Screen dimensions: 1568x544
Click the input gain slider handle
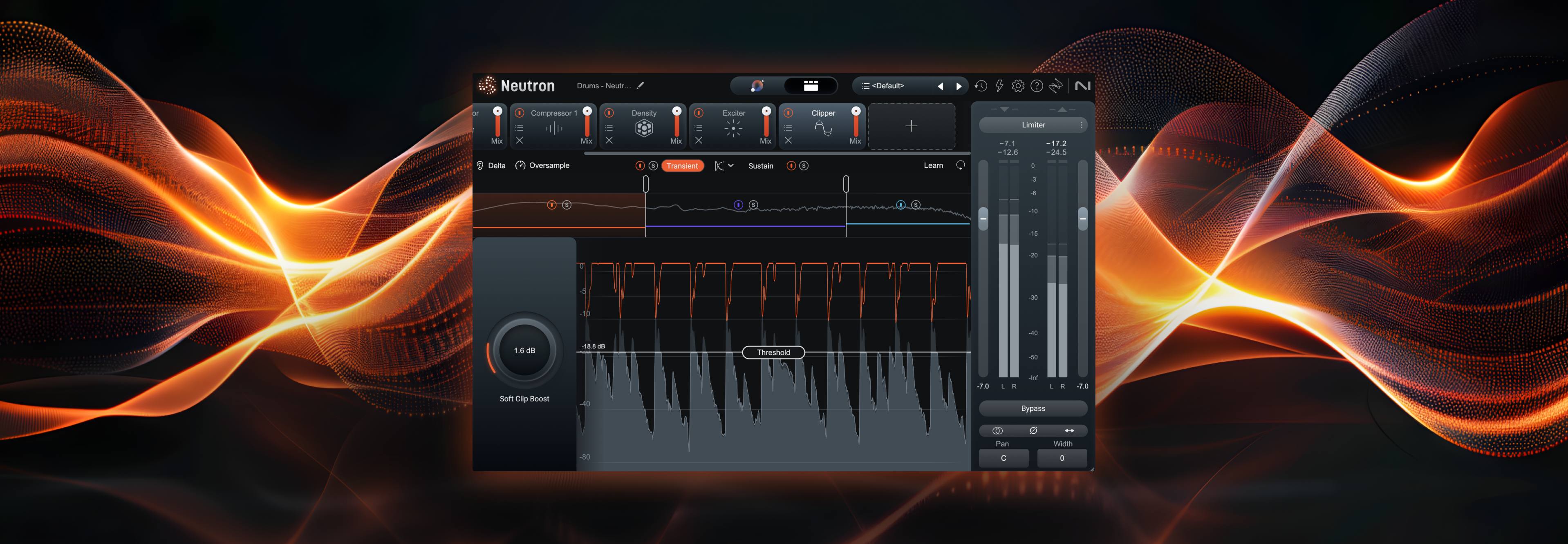(983, 218)
